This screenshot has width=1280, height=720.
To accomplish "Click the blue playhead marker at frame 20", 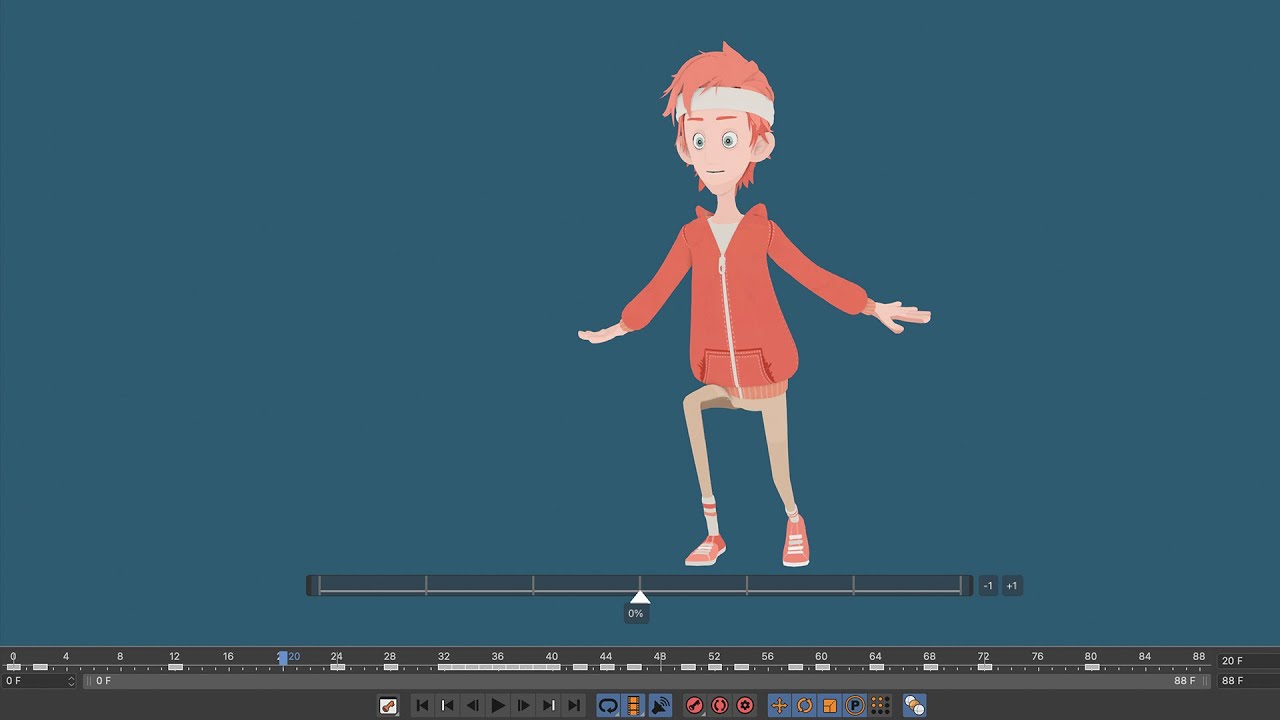I will (x=283, y=658).
